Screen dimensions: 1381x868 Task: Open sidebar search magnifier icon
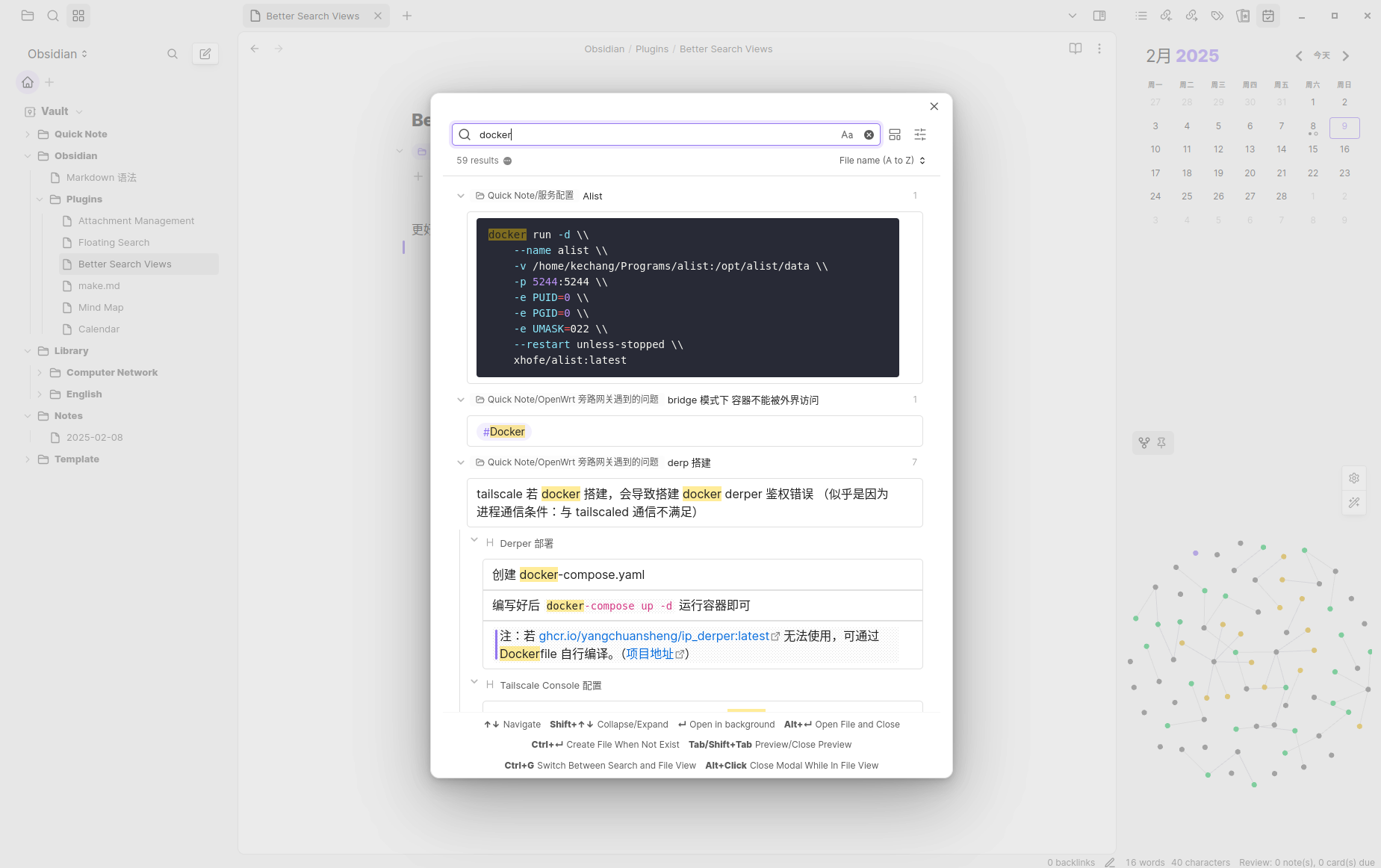173,54
